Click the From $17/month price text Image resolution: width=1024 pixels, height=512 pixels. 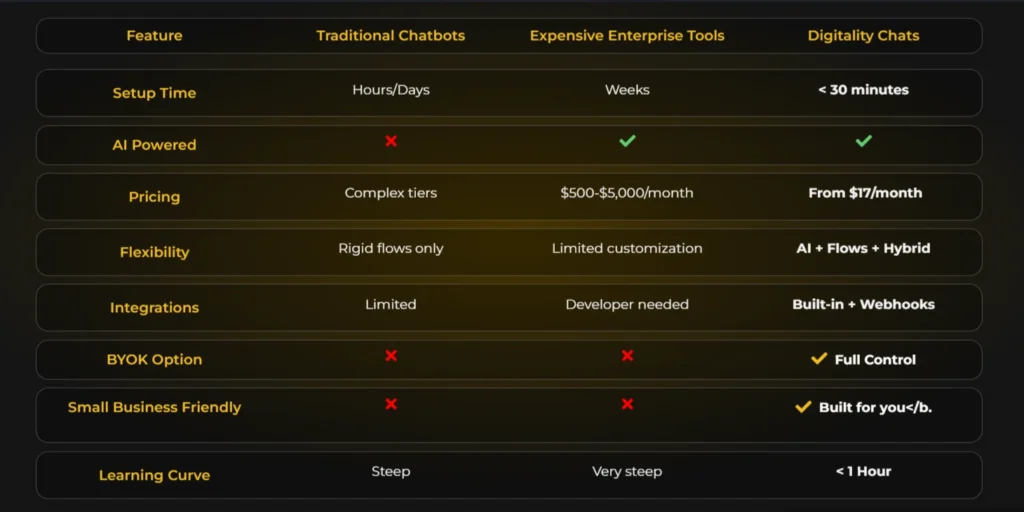[x=865, y=193]
